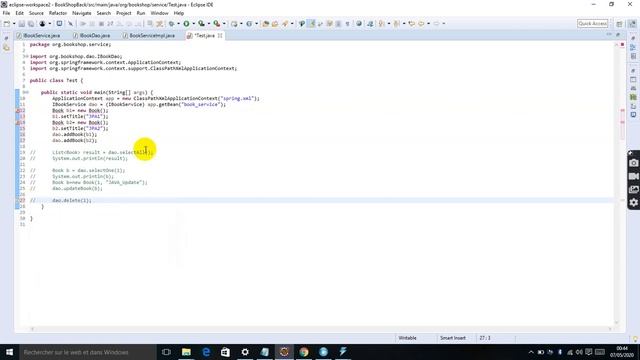Minimize the editor area

click(609, 35)
